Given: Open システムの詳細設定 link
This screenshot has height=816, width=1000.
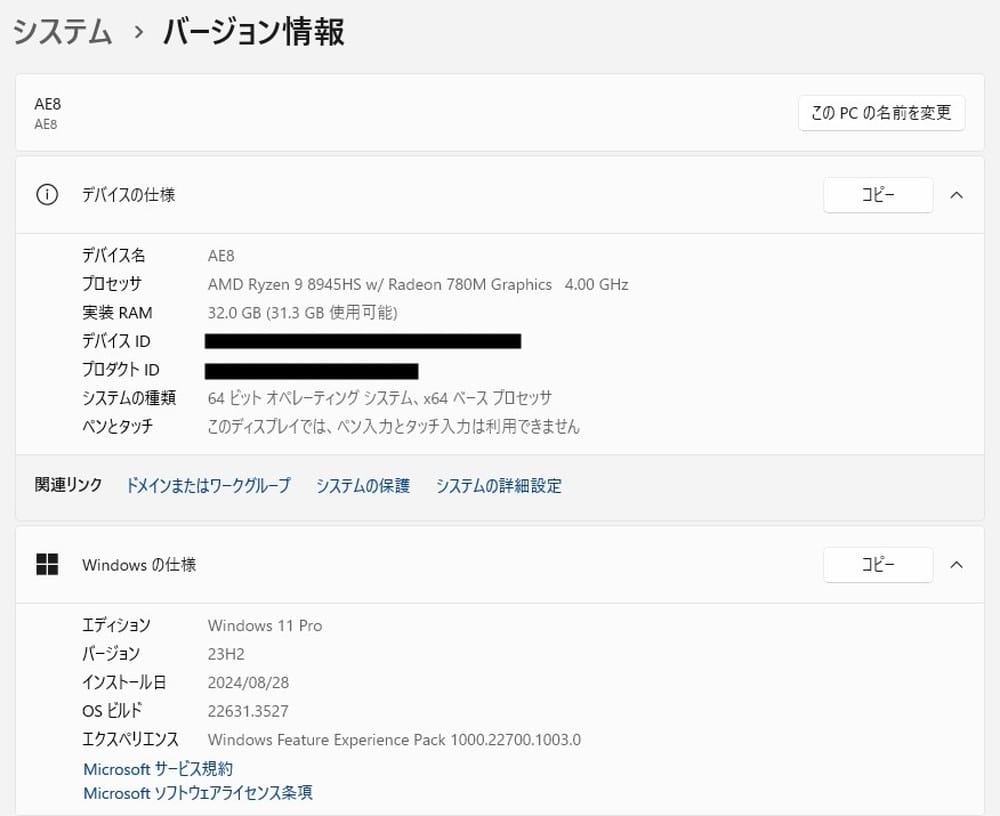Looking at the screenshot, I should tap(498, 486).
